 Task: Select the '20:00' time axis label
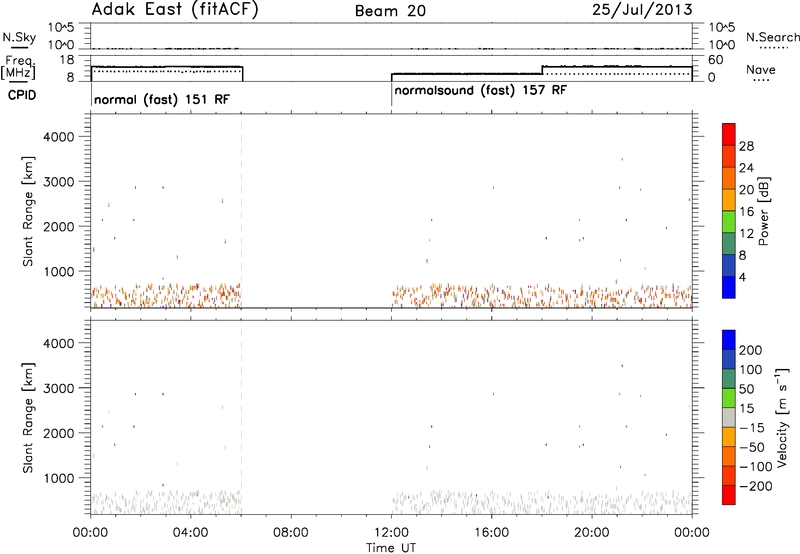coord(592,533)
